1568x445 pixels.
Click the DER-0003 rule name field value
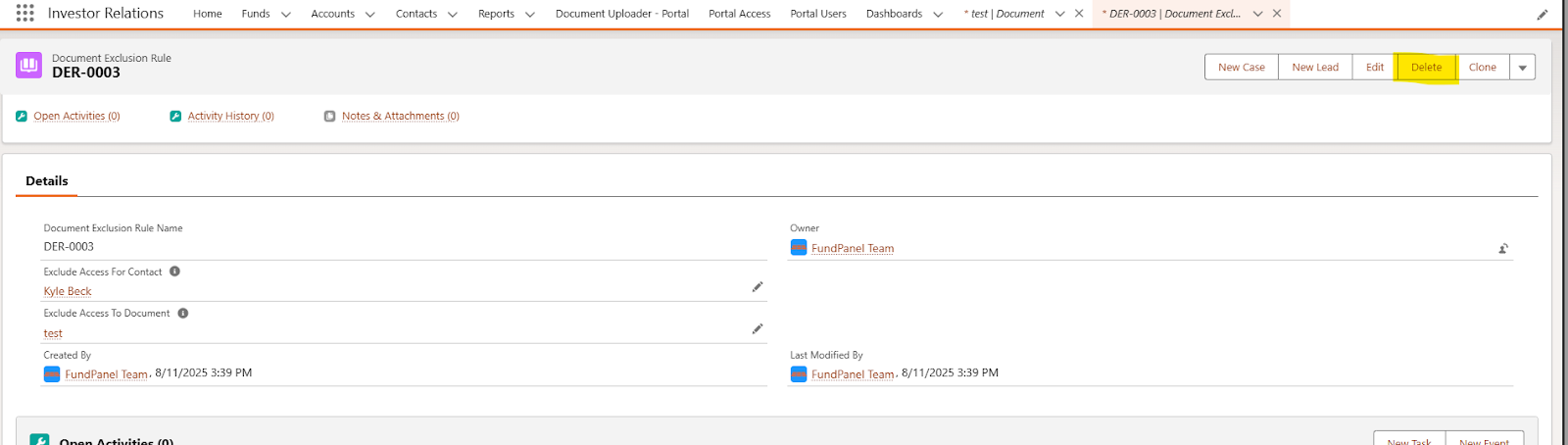69,247
